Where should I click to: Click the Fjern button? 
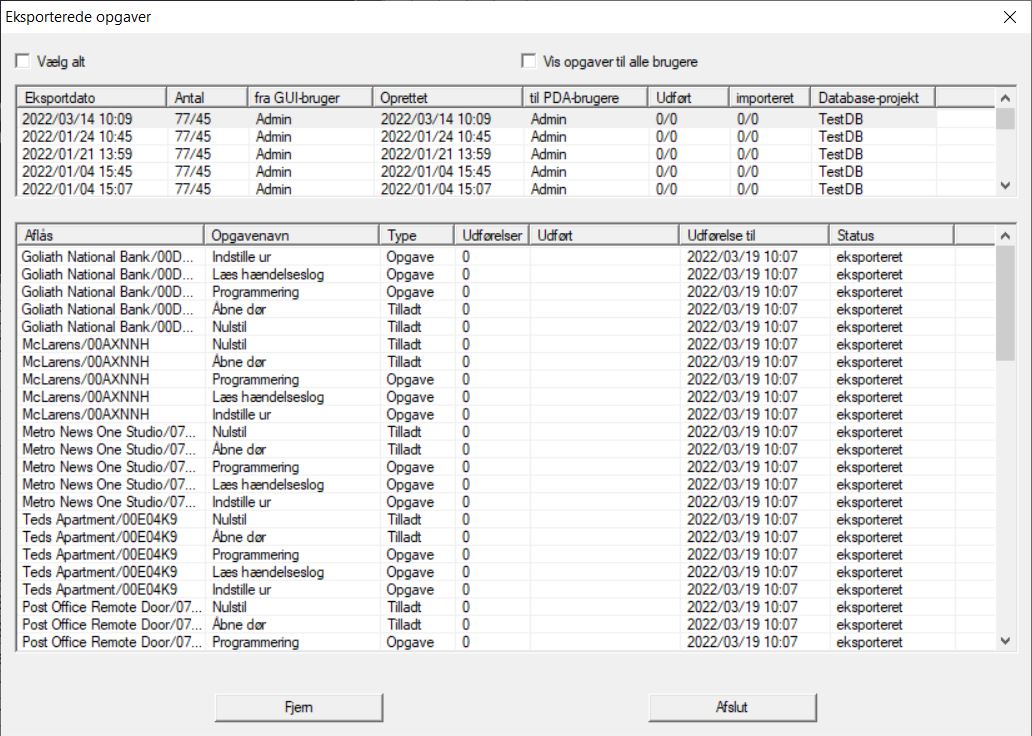[299, 707]
